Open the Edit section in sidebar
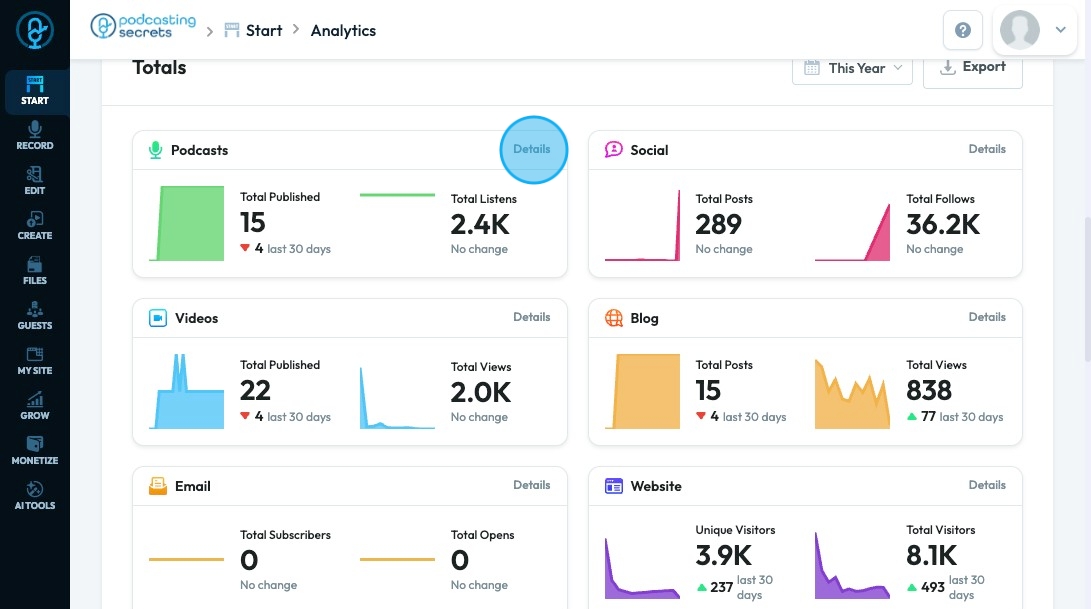1091x609 pixels. (35, 181)
